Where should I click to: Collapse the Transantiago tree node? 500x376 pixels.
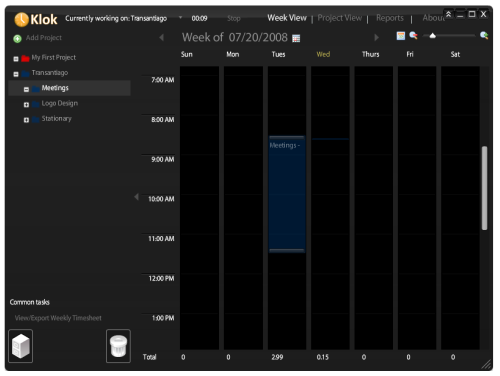[16, 74]
